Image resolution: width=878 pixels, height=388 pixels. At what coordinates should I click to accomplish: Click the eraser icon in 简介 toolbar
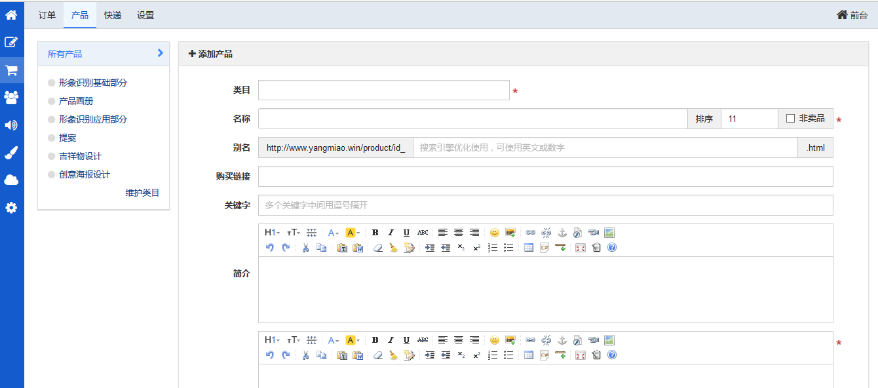click(x=378, y=247)
